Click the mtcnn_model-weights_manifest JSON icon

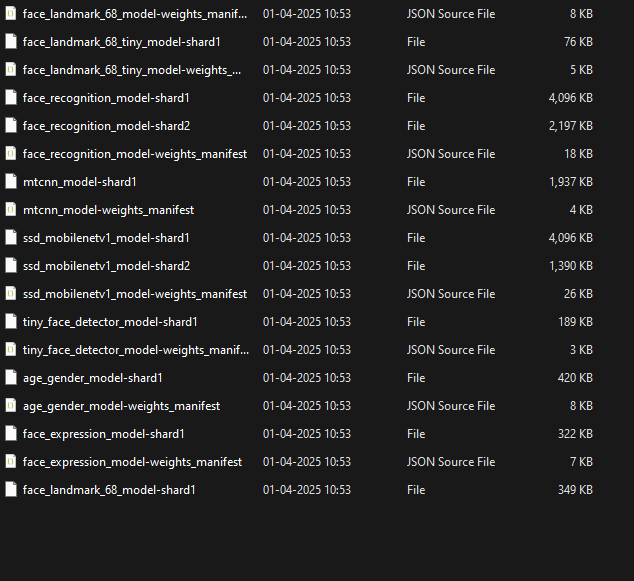[x=11, y=210]
